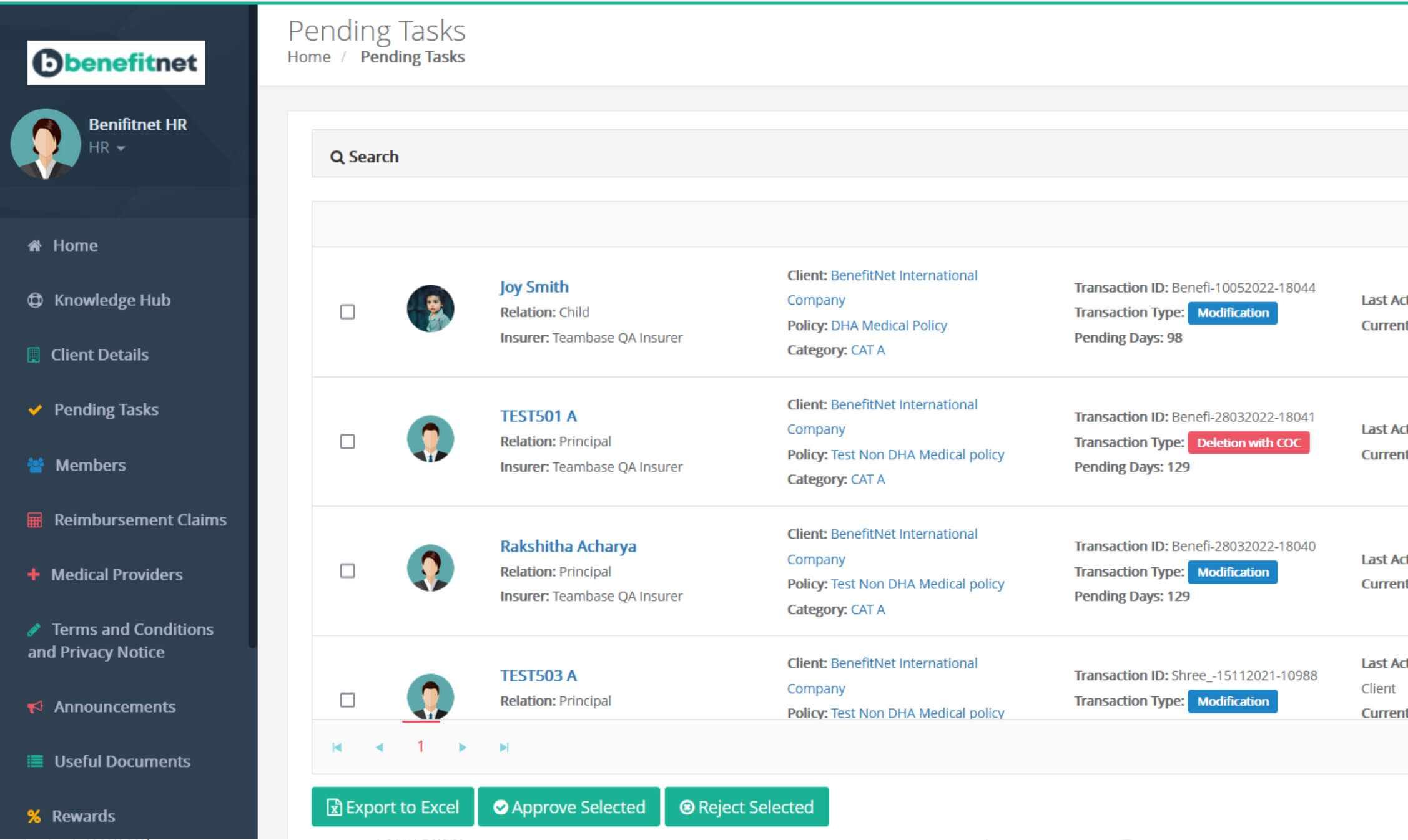
Task: Click the Announcements megaphone icon
Action: click(35, 706)
